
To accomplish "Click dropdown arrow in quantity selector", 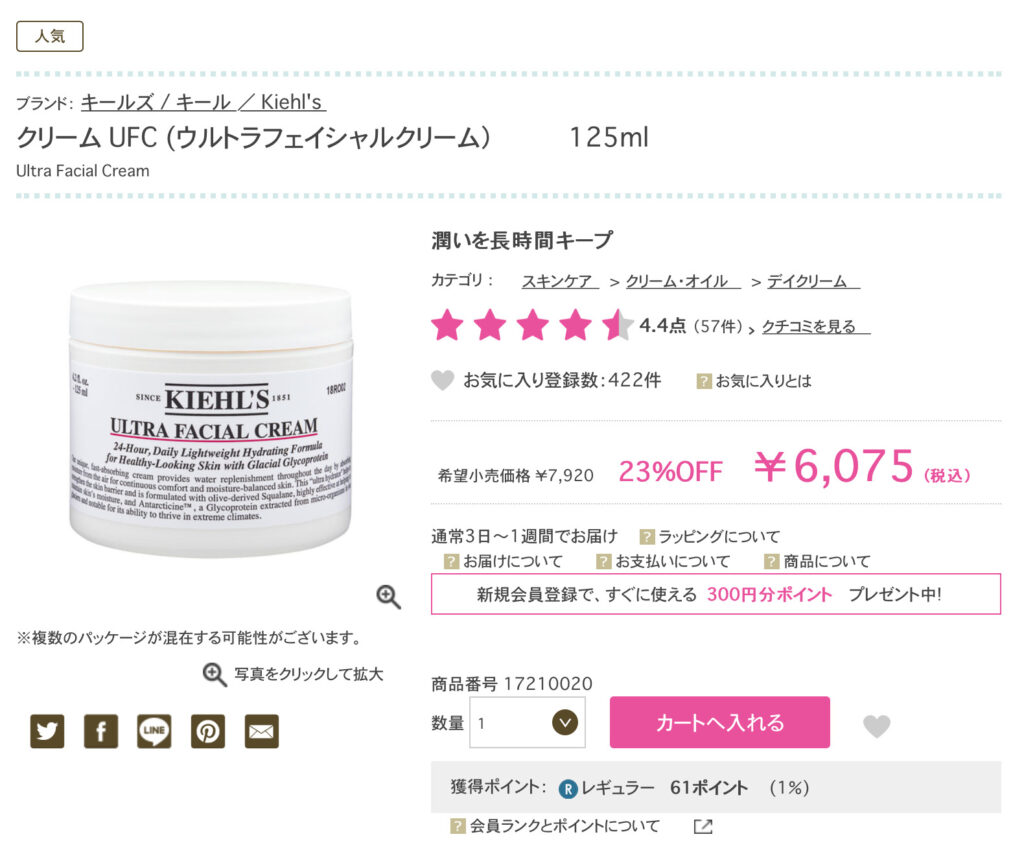I will (565, 723).
